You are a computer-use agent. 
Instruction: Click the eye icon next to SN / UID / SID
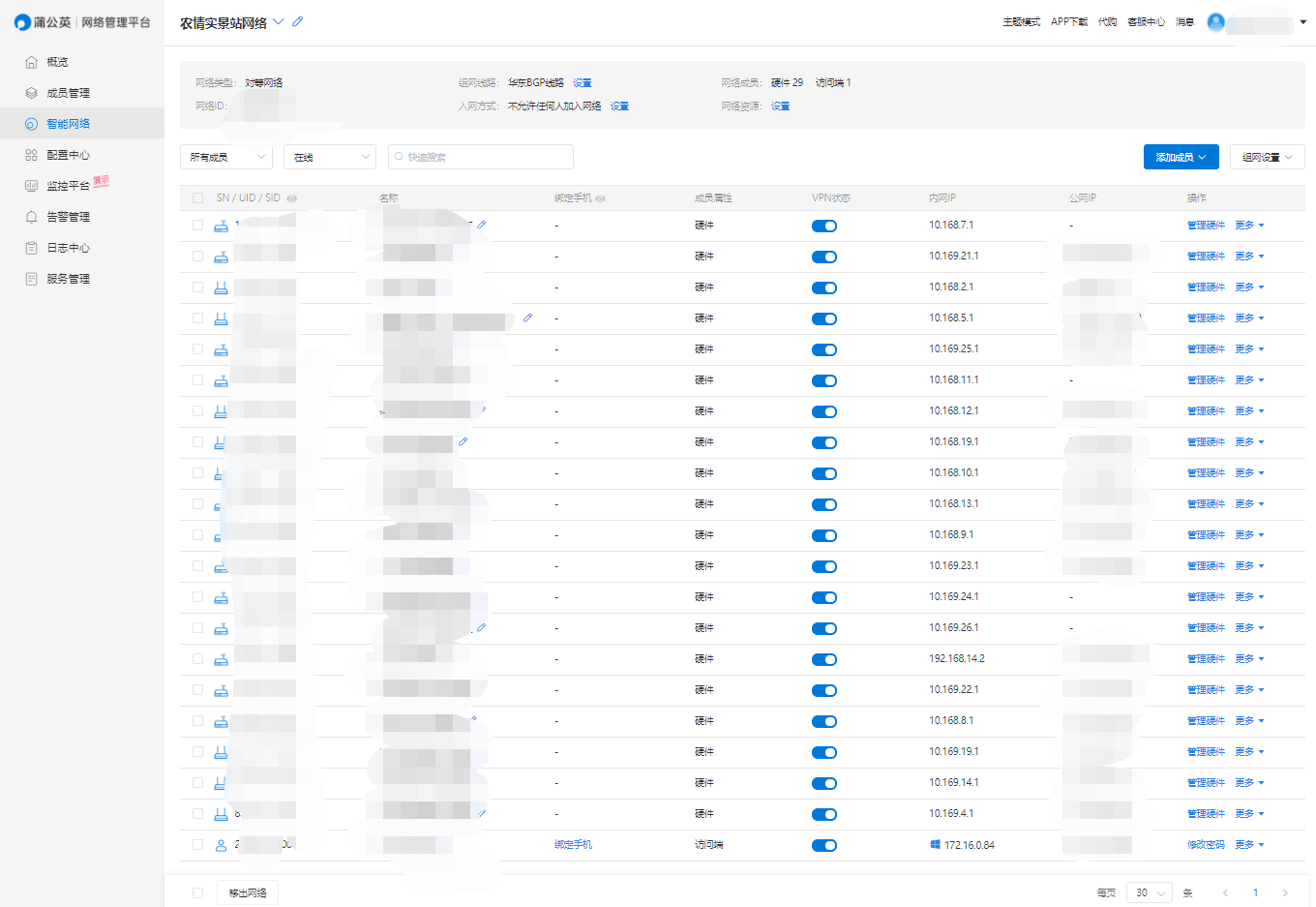tap(291, 198)
